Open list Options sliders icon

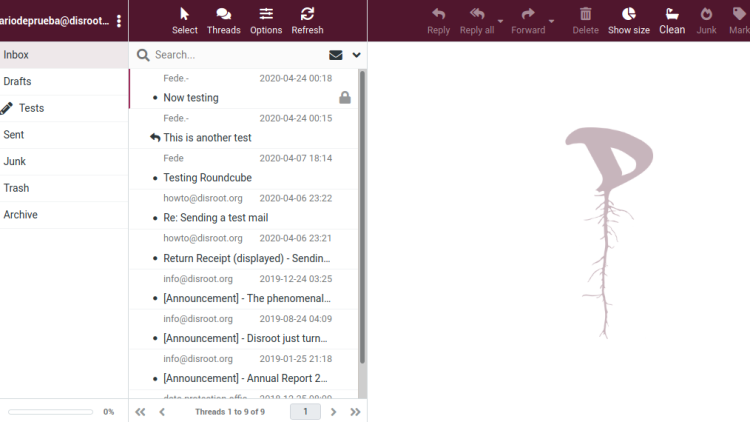(x=266, y=14)
